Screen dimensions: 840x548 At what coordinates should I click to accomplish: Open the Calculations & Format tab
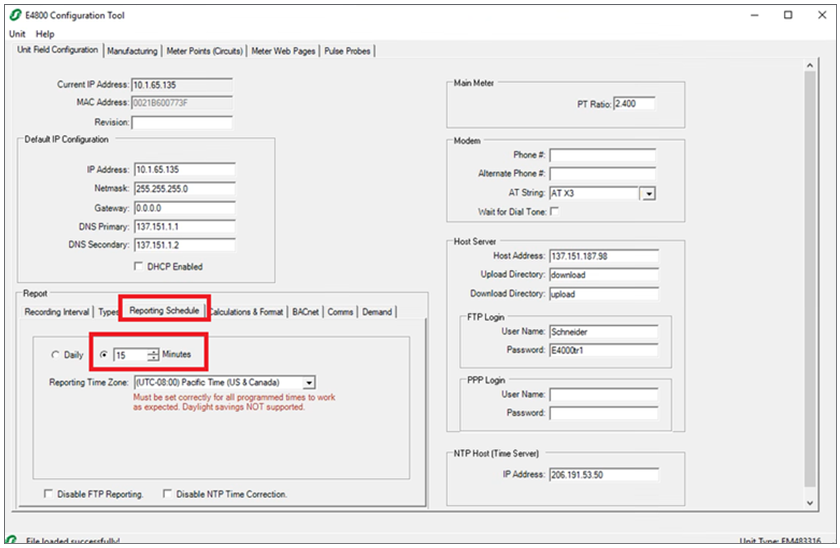tap(246, 312)
